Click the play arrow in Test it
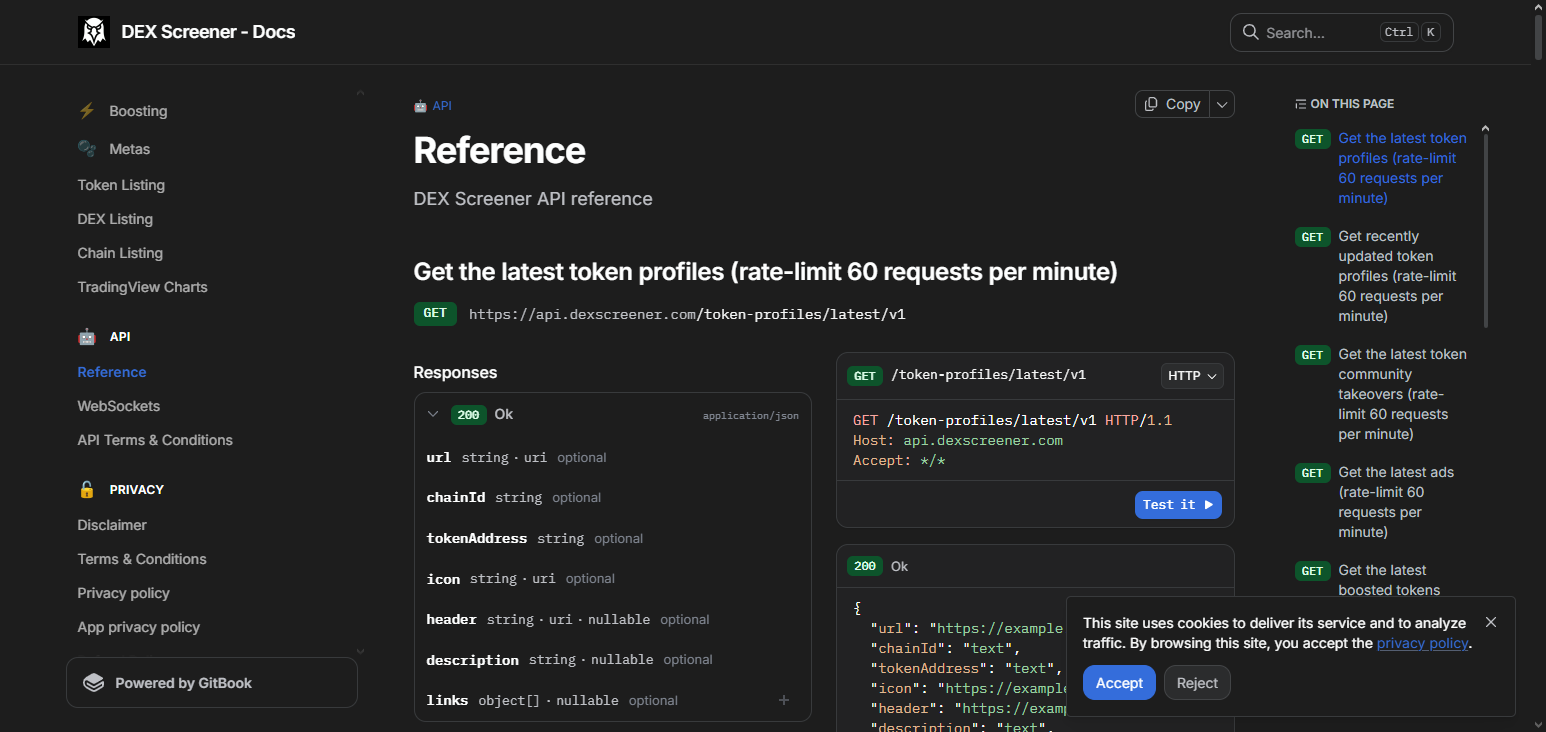 tap(1208, 505)
